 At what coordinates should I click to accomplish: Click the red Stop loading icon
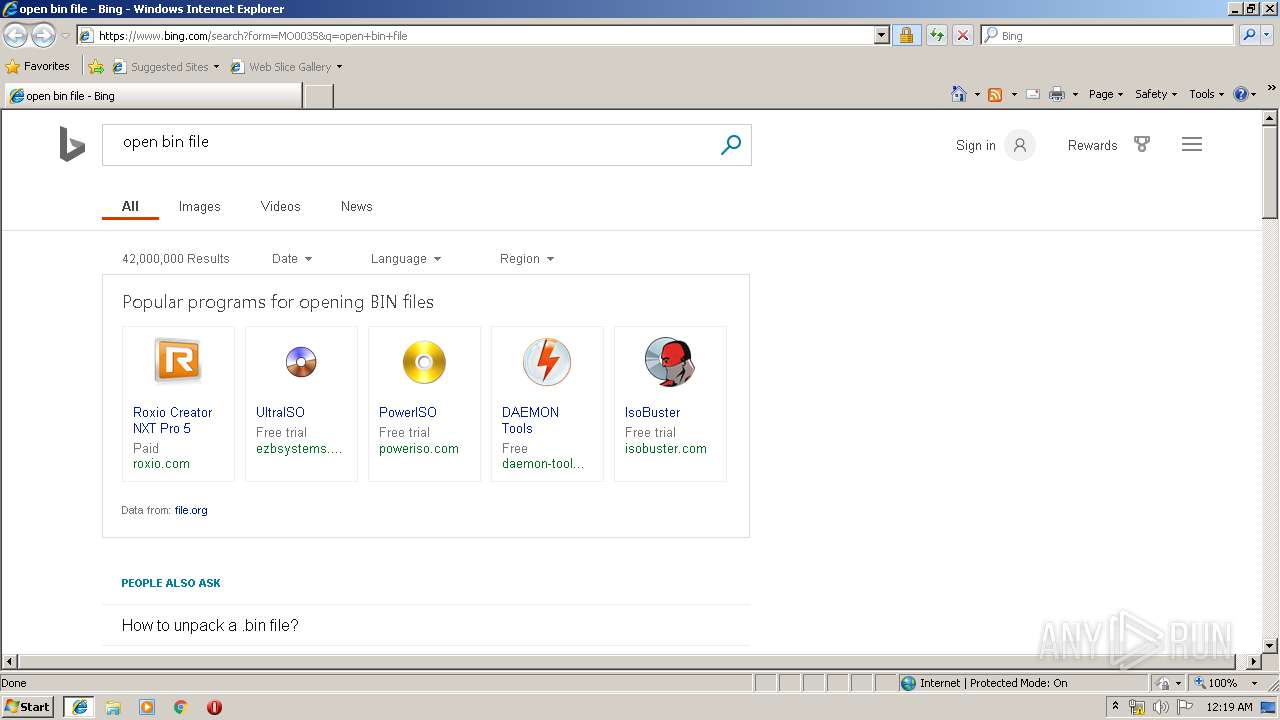pyautogui.click(x=963, y=35)
